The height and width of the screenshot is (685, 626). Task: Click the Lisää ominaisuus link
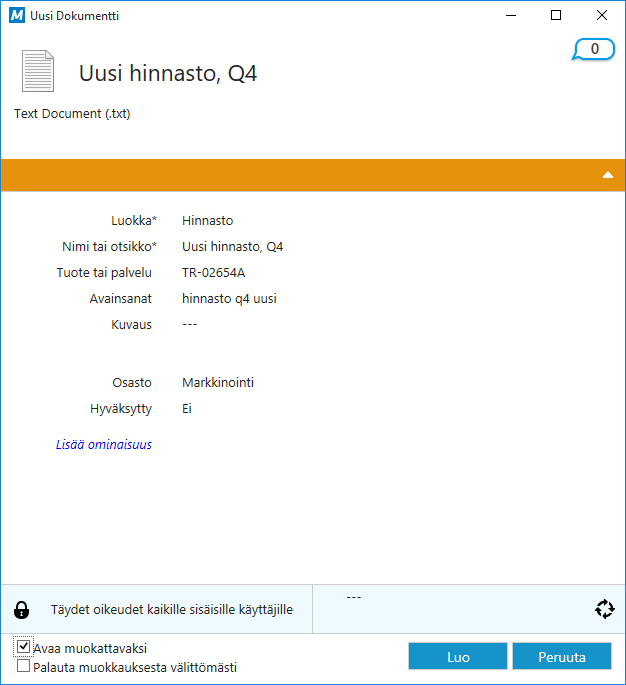click(x=104, y=444)
